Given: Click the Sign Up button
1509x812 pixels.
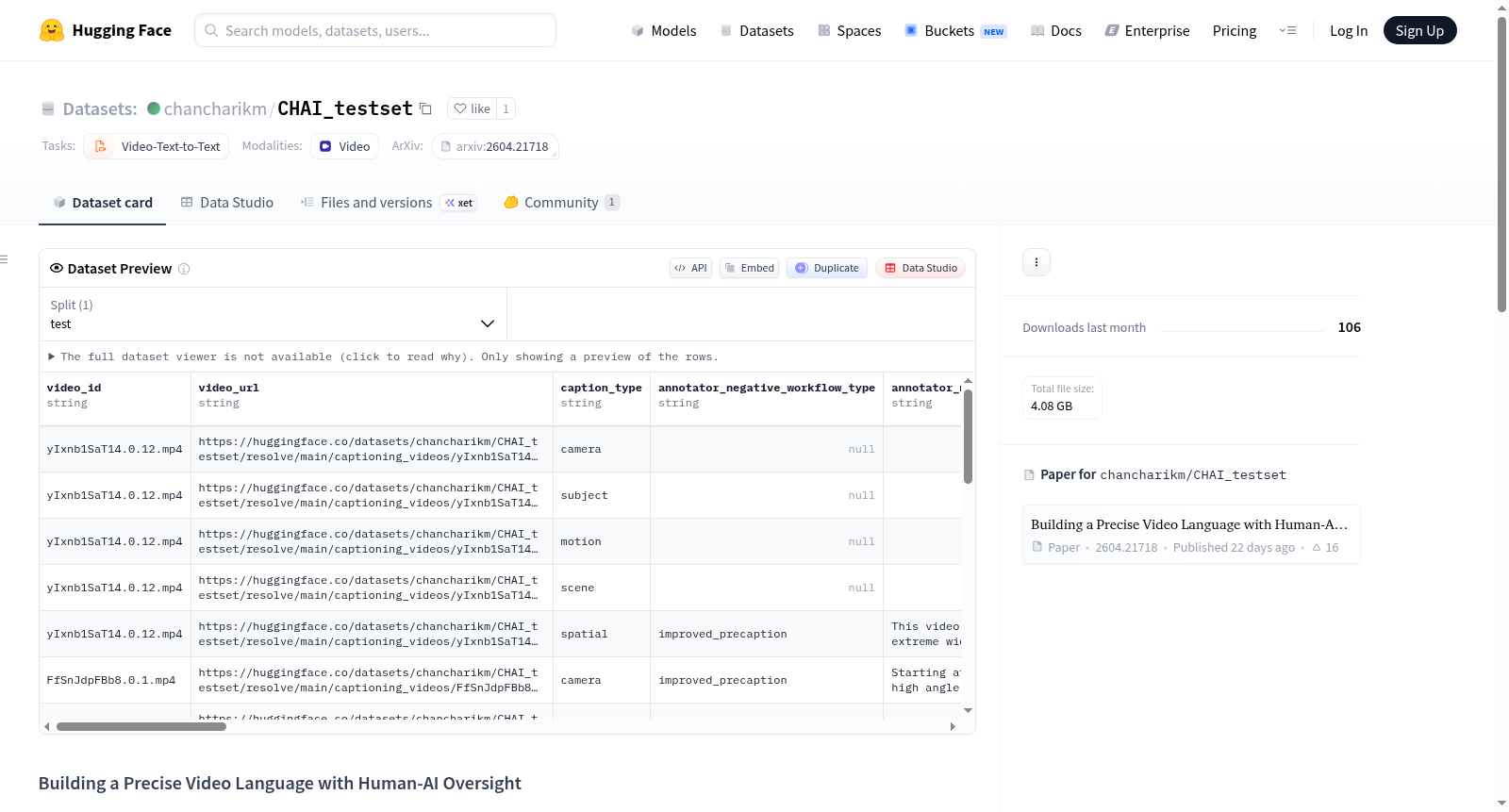Looking at the screenshot, I should [x=1419, y=30].
